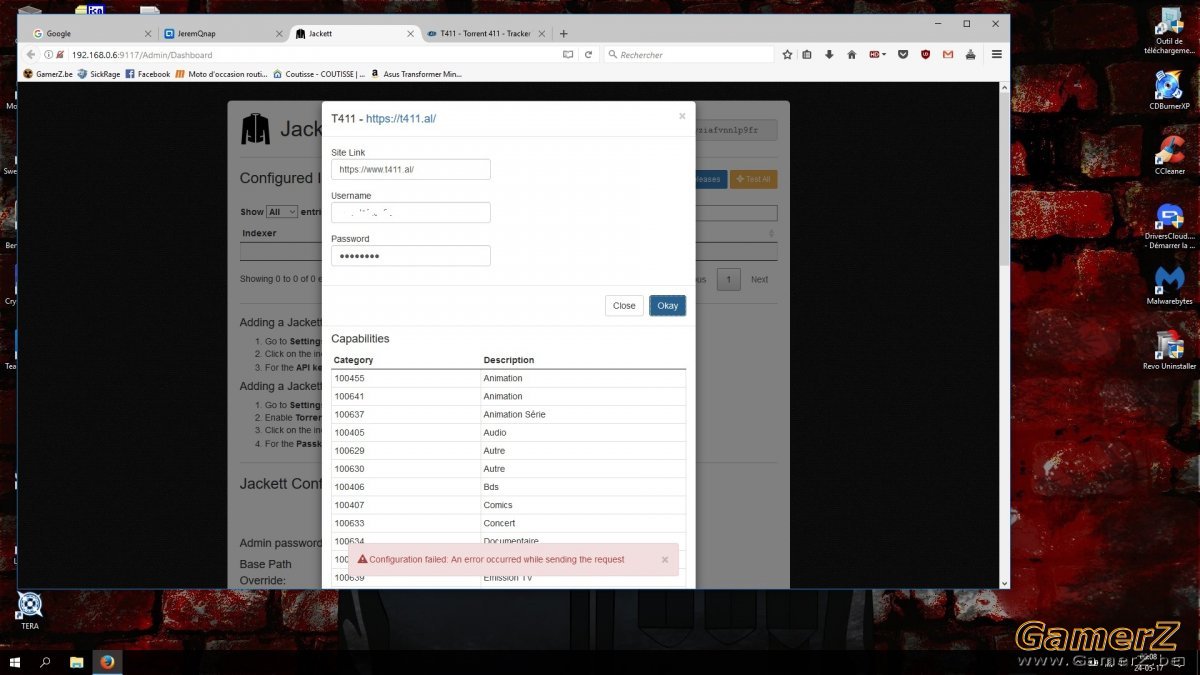The width and height of the screenshot is (1200, 675).
Task: Go to the home page icon
Action: point(852,55)
